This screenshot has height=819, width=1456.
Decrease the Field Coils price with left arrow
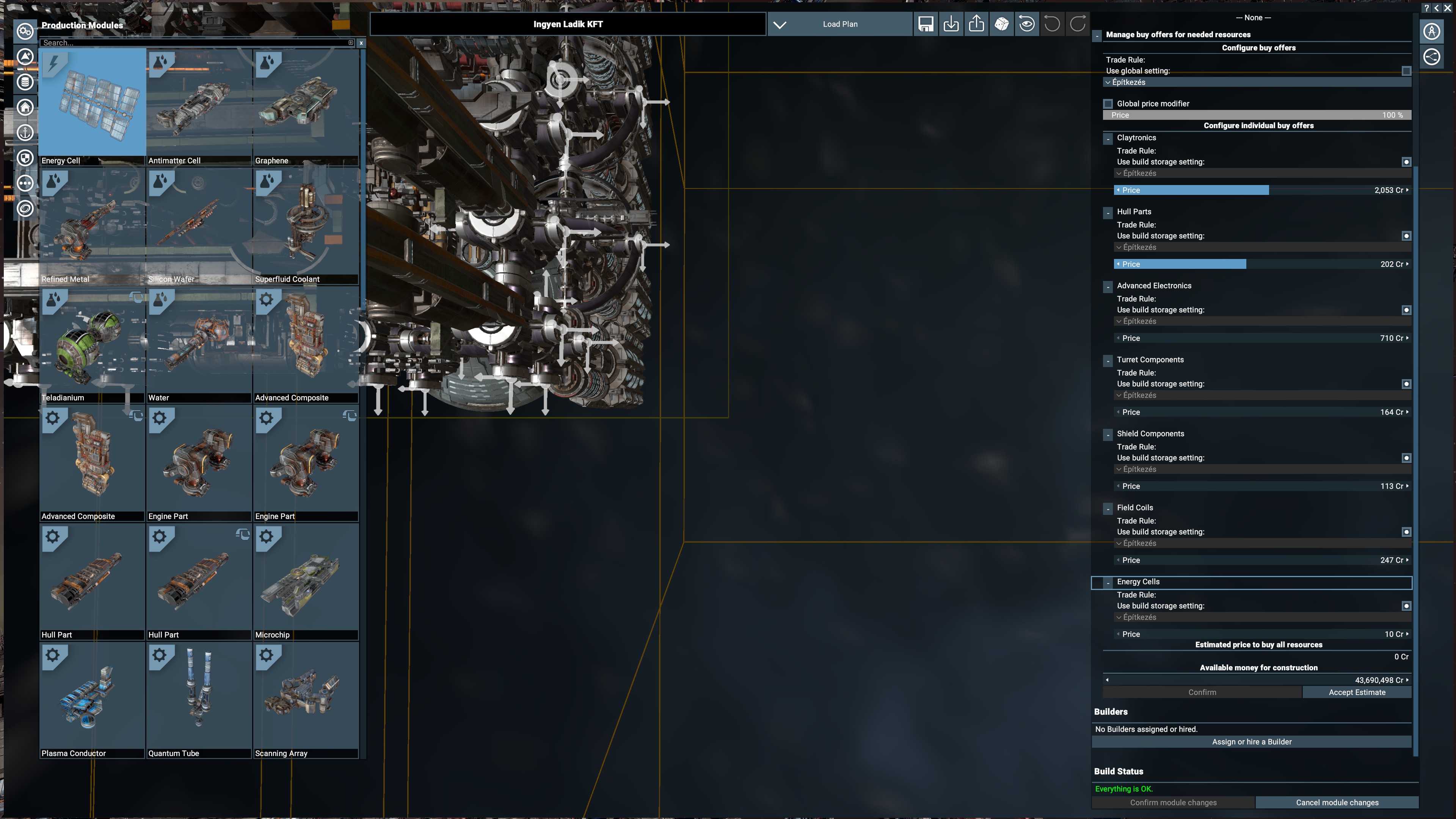click(1118, 560)
